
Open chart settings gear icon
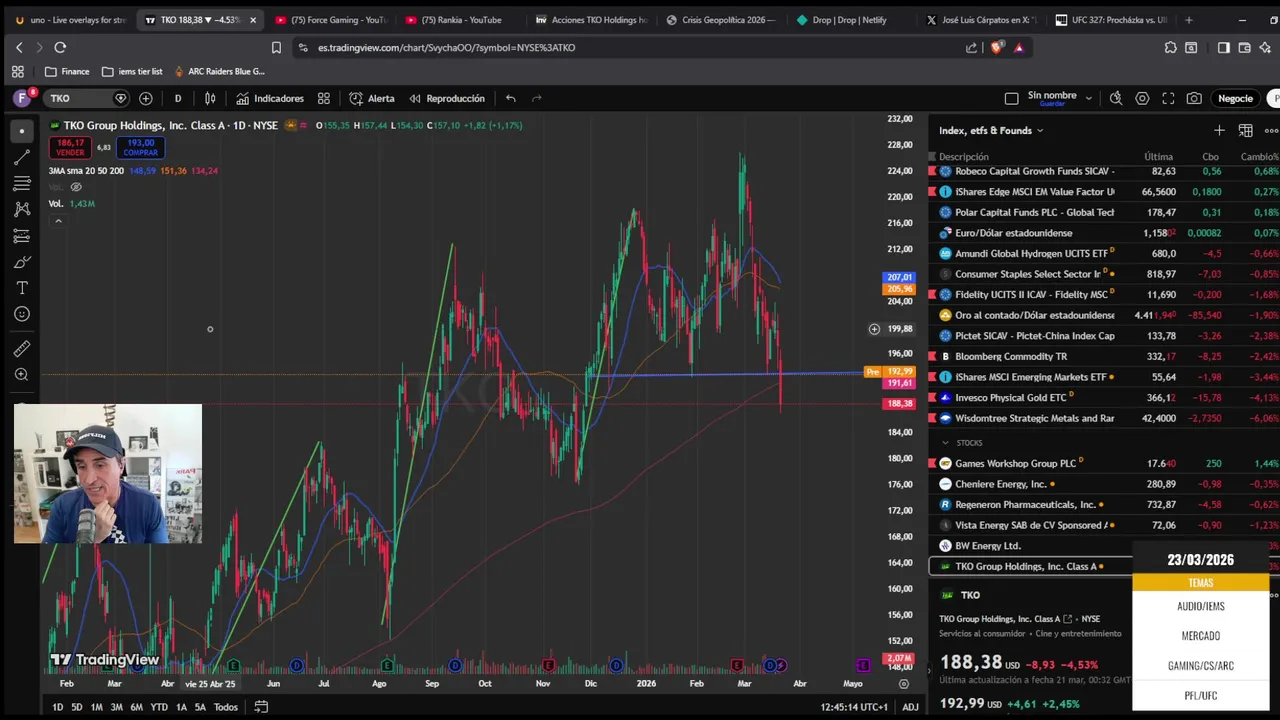pyautogui.click(x=1142, y=98)
